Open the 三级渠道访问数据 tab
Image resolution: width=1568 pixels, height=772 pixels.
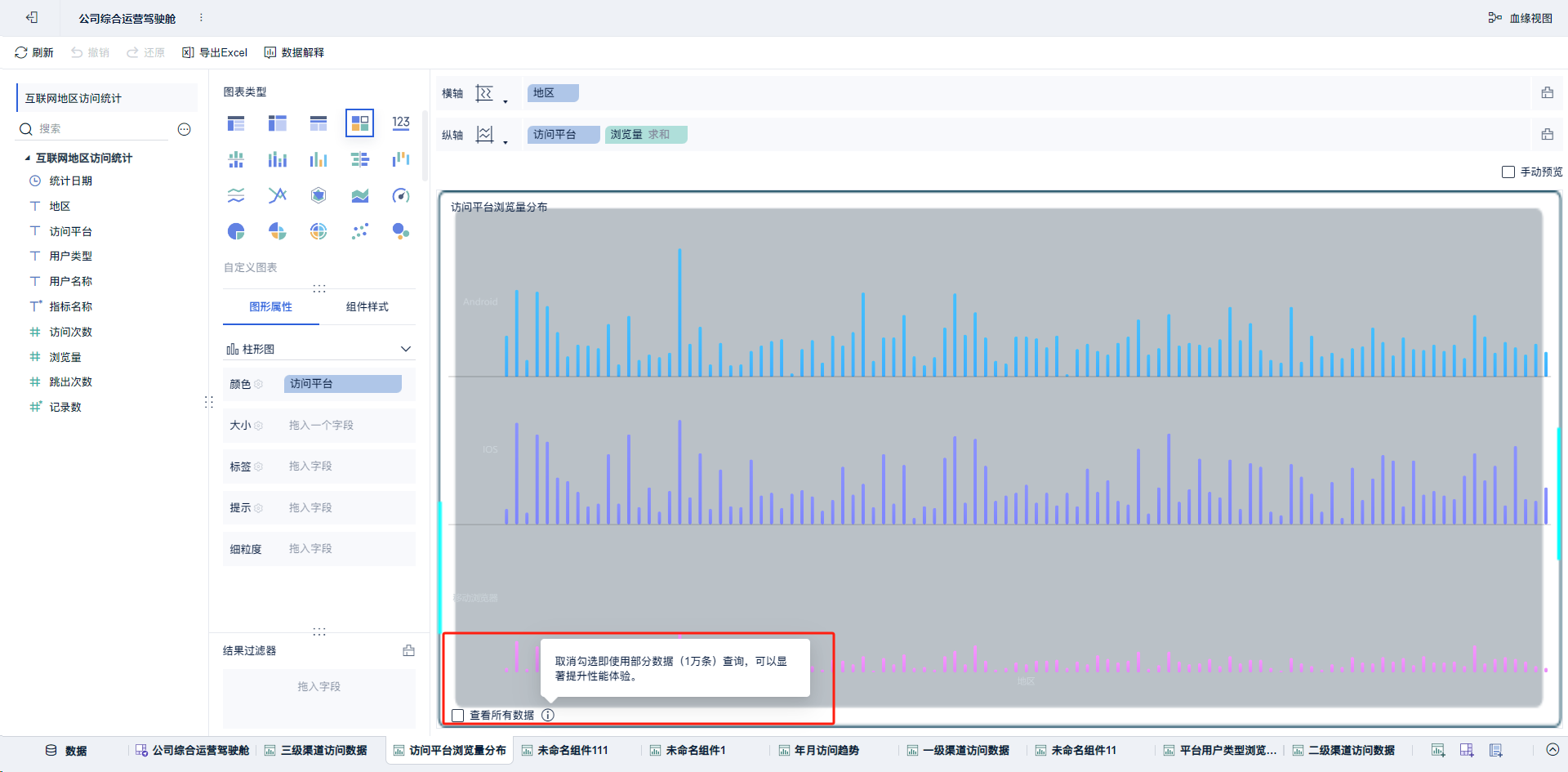click(x=316, y=750)
